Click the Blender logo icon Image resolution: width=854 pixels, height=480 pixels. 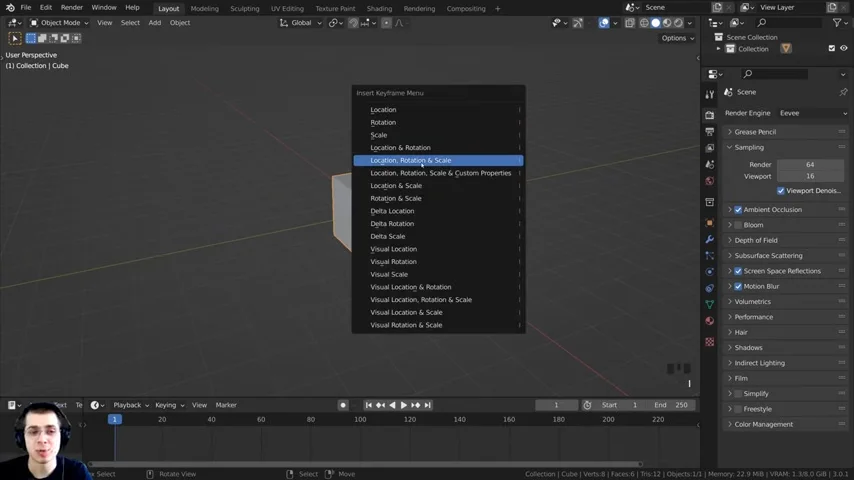(10, 8)
